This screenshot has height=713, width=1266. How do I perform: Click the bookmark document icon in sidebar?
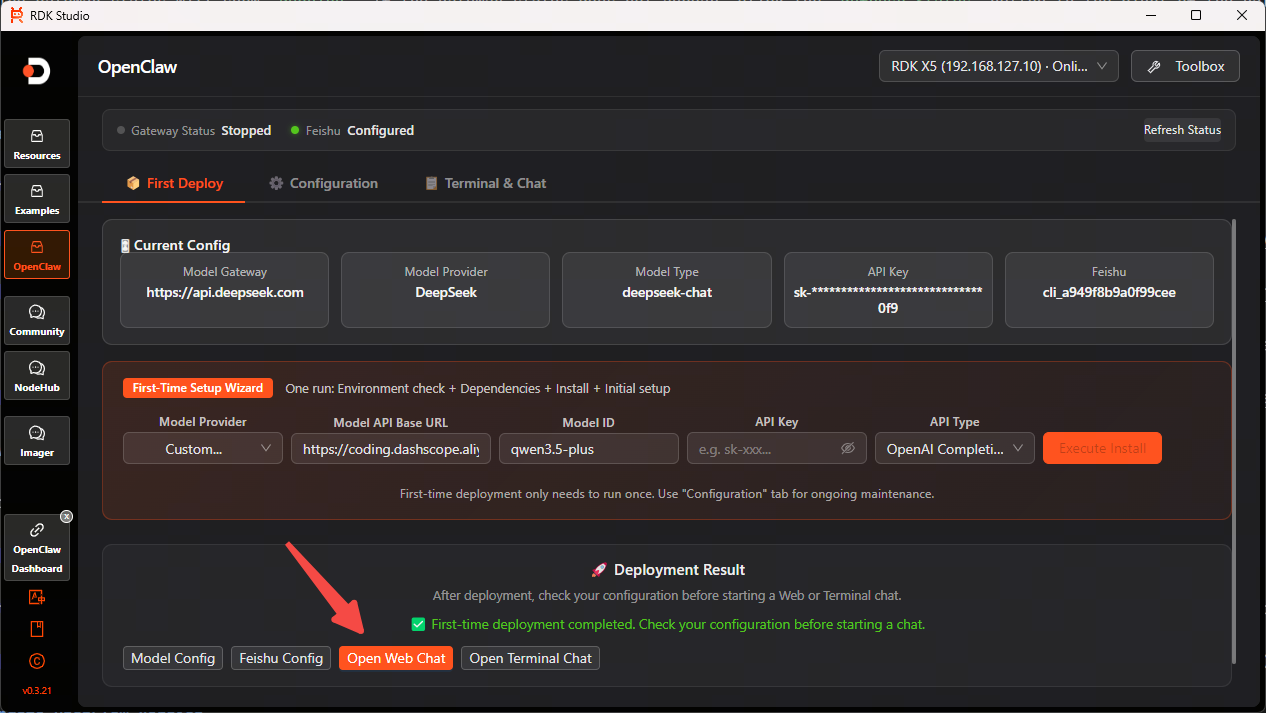pos(37,629)
